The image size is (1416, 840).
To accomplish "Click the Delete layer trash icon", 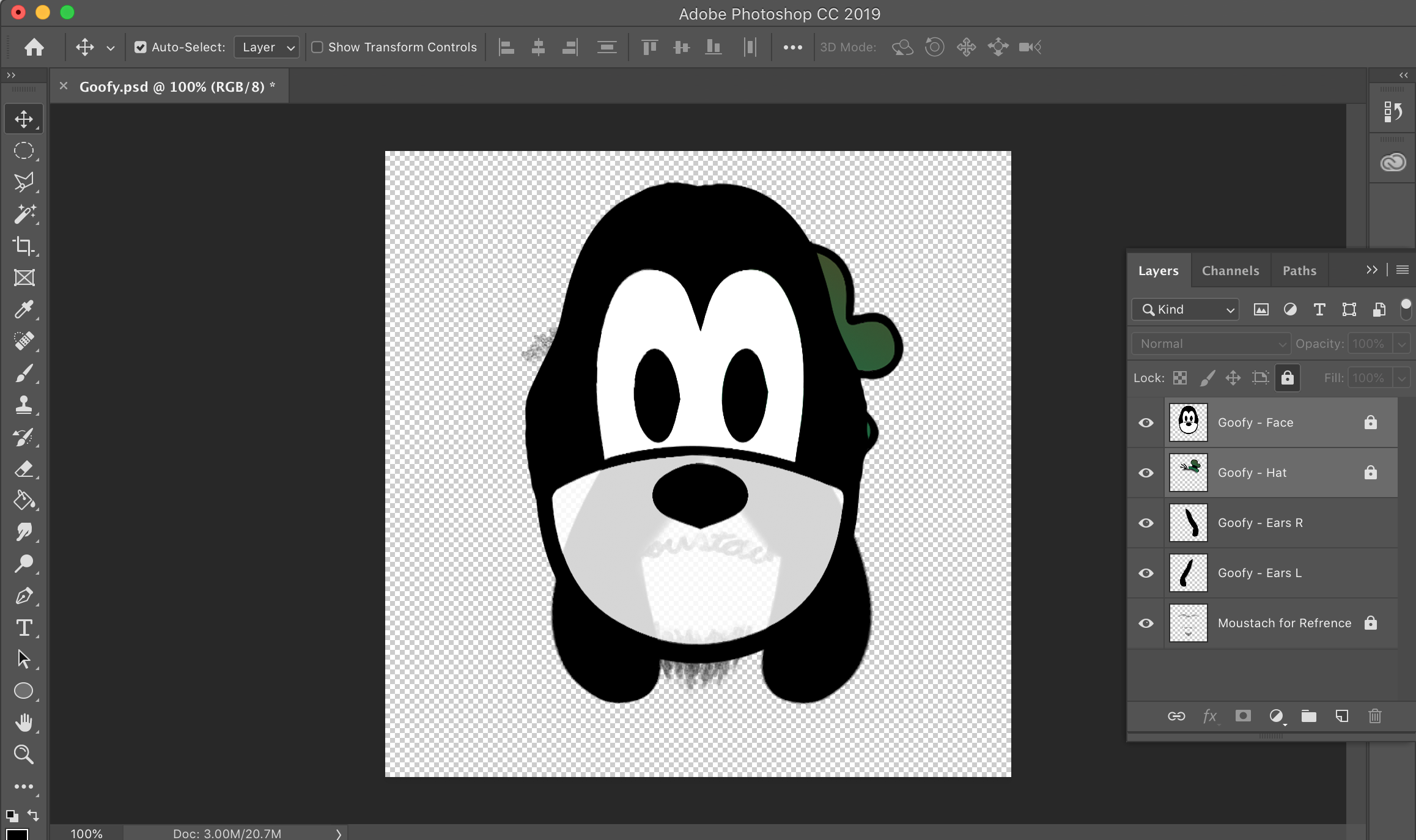I will click(1375, 717).
